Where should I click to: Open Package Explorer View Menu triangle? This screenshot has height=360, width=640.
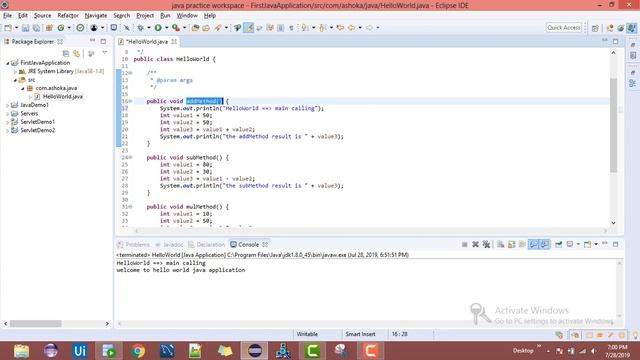[x=105, y=53]
